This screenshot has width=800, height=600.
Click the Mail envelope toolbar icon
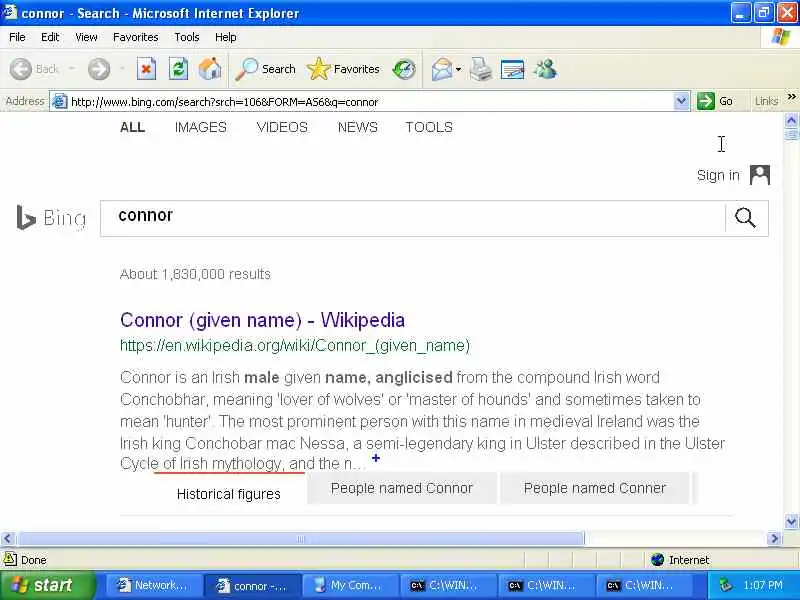pos(441,69)
